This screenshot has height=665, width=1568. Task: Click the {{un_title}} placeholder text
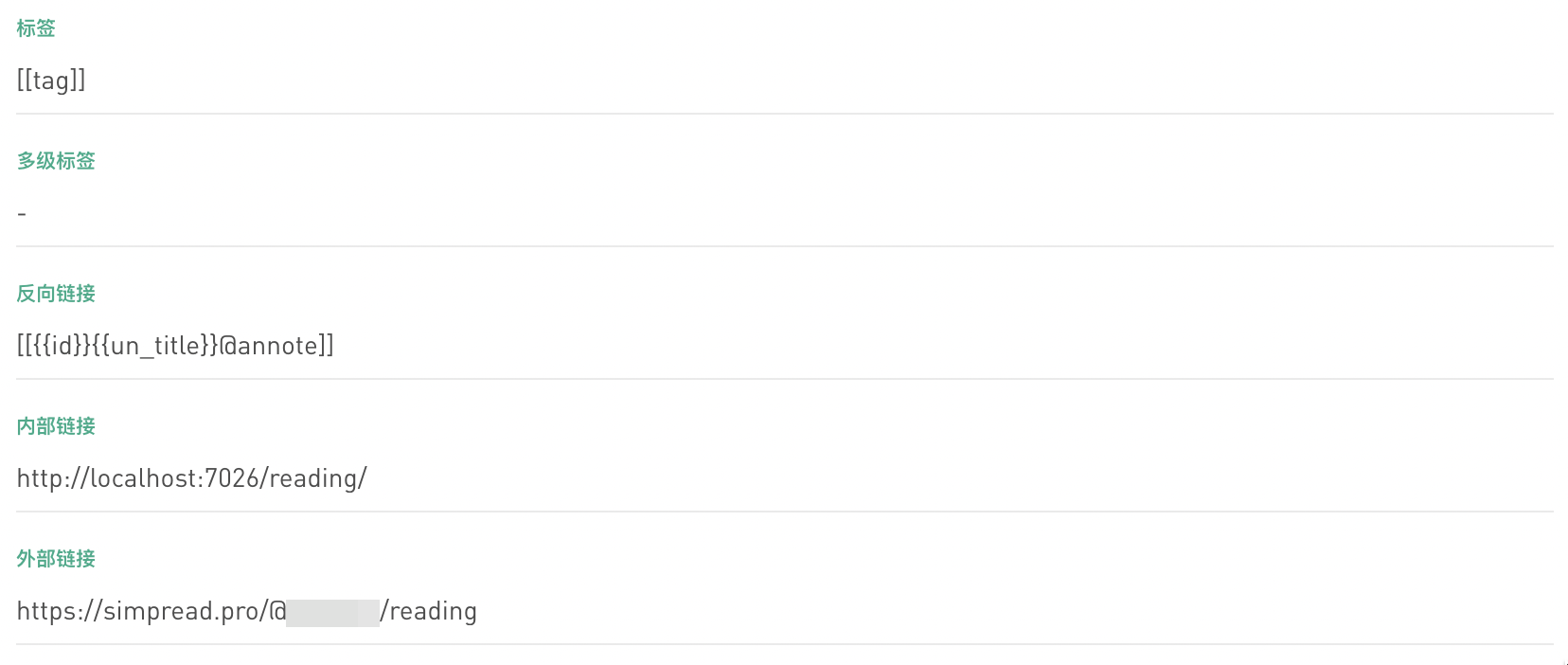(x=154, y=346)
